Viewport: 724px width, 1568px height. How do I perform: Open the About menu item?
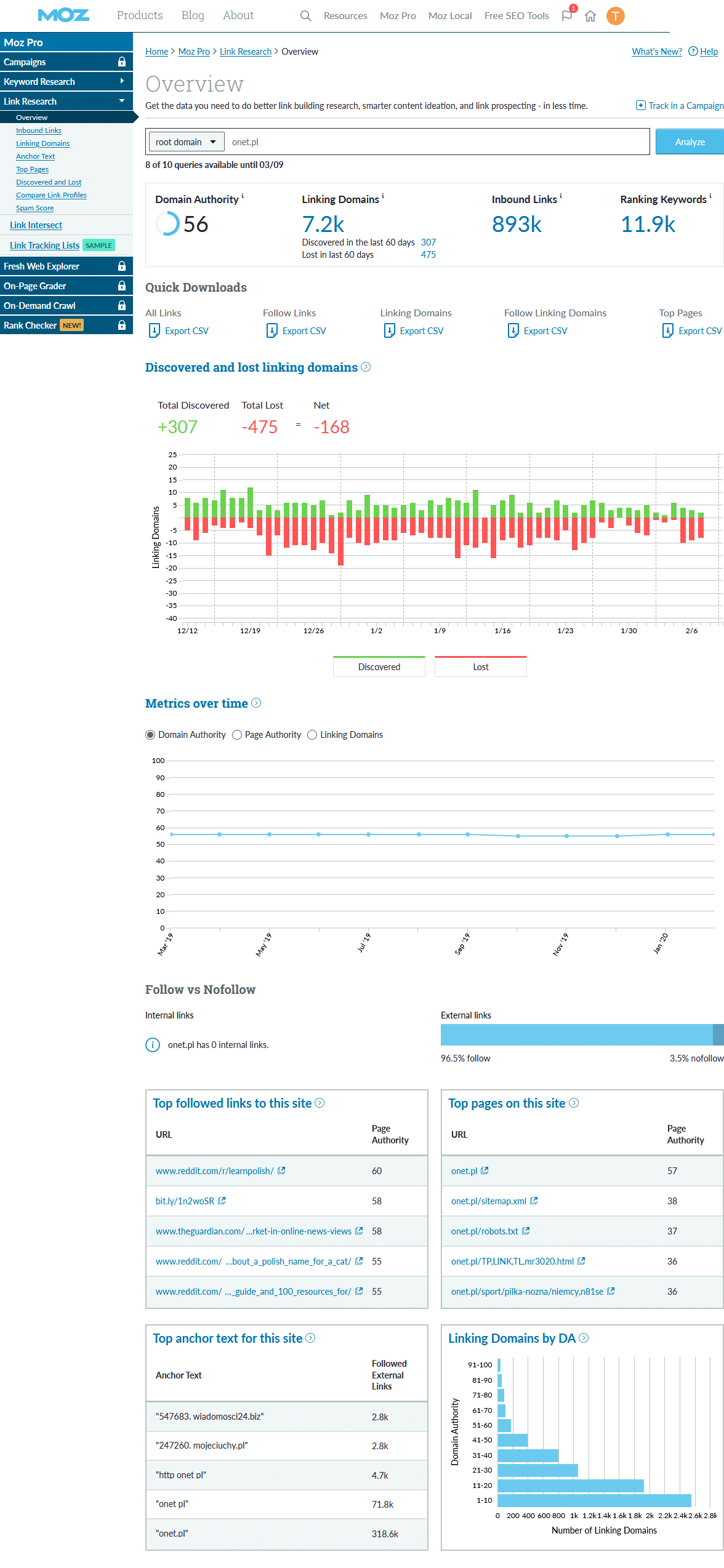point(238,15)
